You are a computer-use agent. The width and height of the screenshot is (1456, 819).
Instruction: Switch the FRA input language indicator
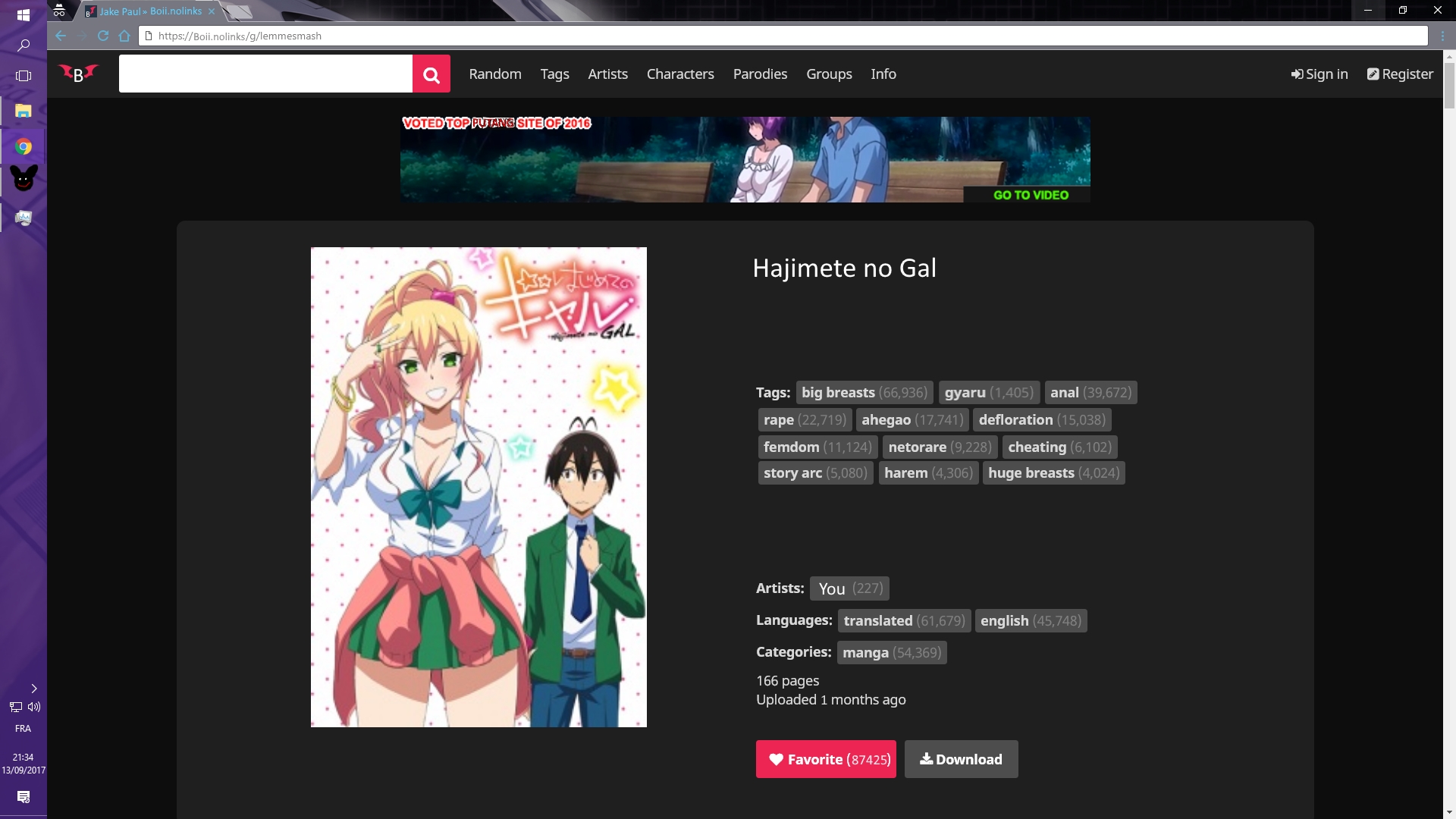[24, 729]
